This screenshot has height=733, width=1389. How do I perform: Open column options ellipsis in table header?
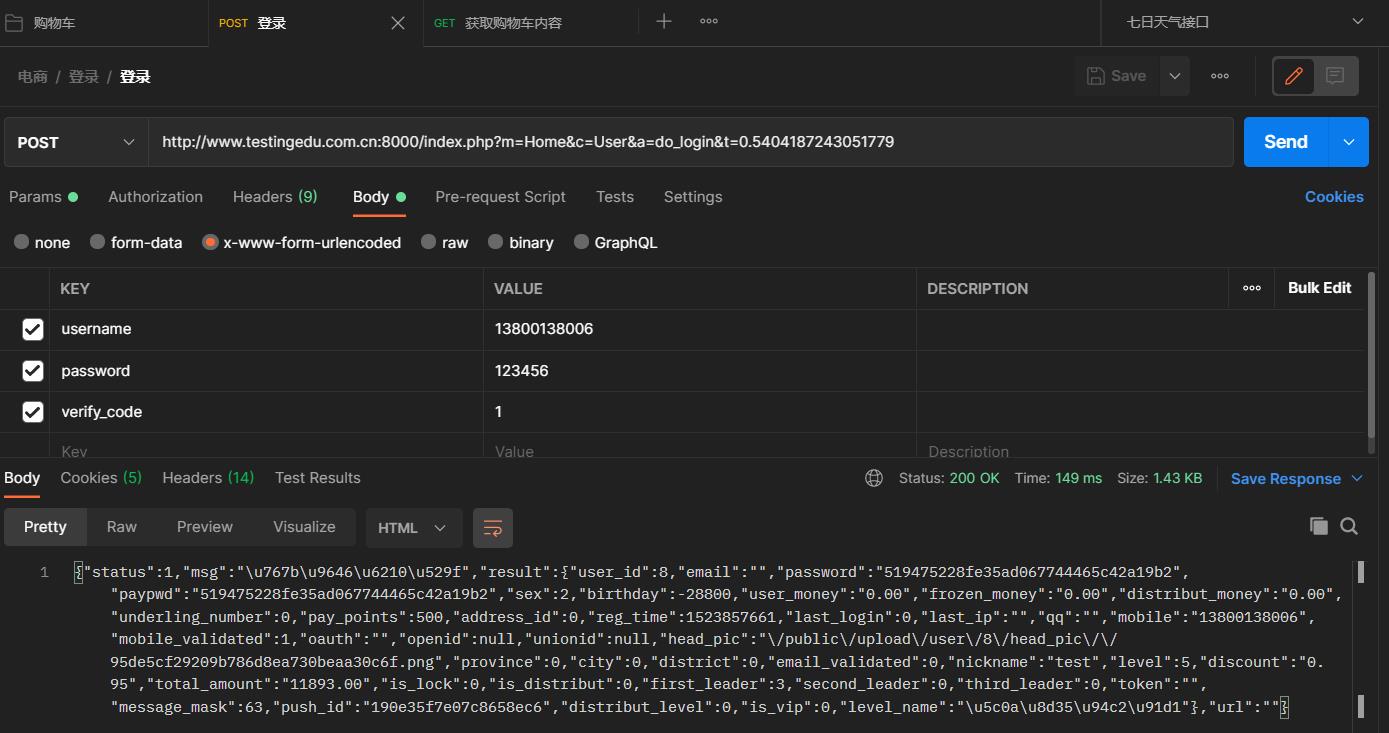coord(1252,288)
